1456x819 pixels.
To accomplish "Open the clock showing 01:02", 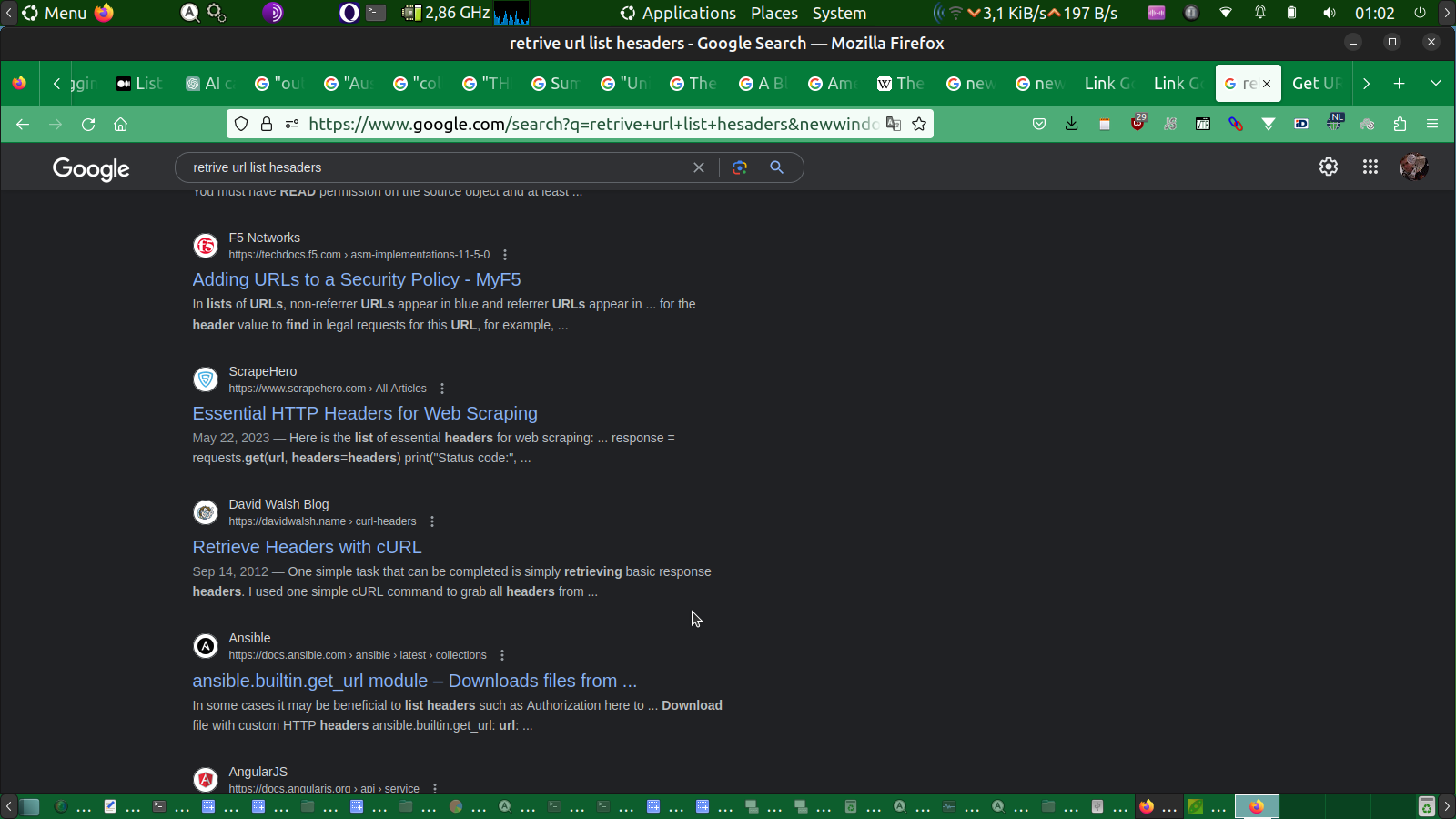I will point(1374,13).
